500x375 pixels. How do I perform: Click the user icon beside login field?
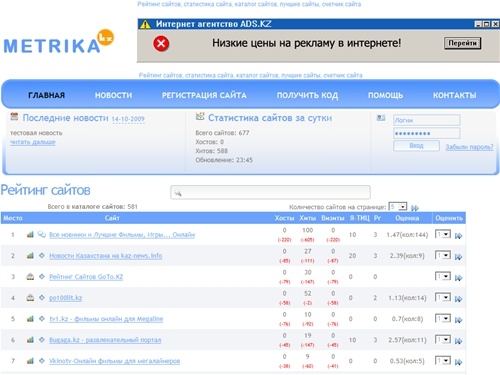[x=381, y=118]
